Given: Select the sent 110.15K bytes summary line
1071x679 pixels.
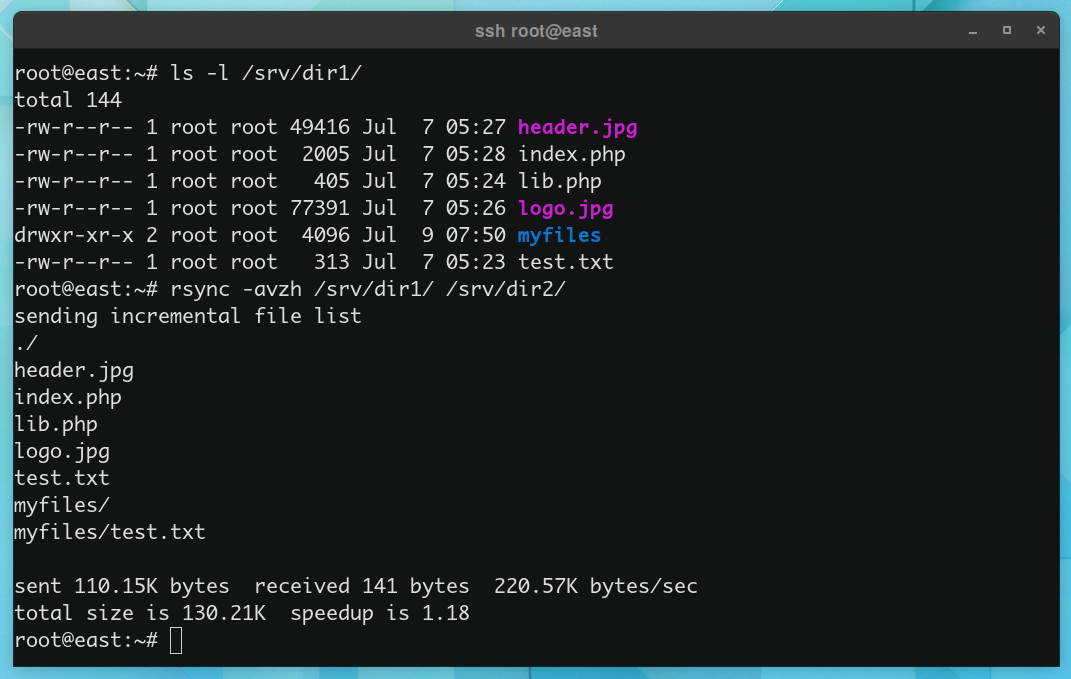Looking at the screenshot, I should tap(120, 586).
